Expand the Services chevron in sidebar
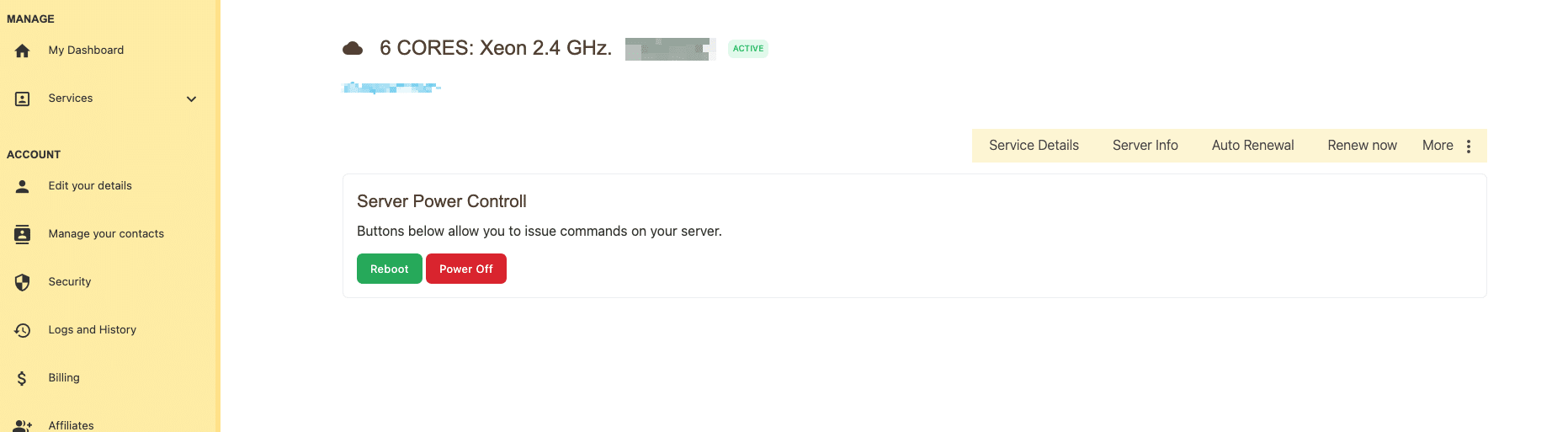1568x432 pixels. click(x=191, y=99)
